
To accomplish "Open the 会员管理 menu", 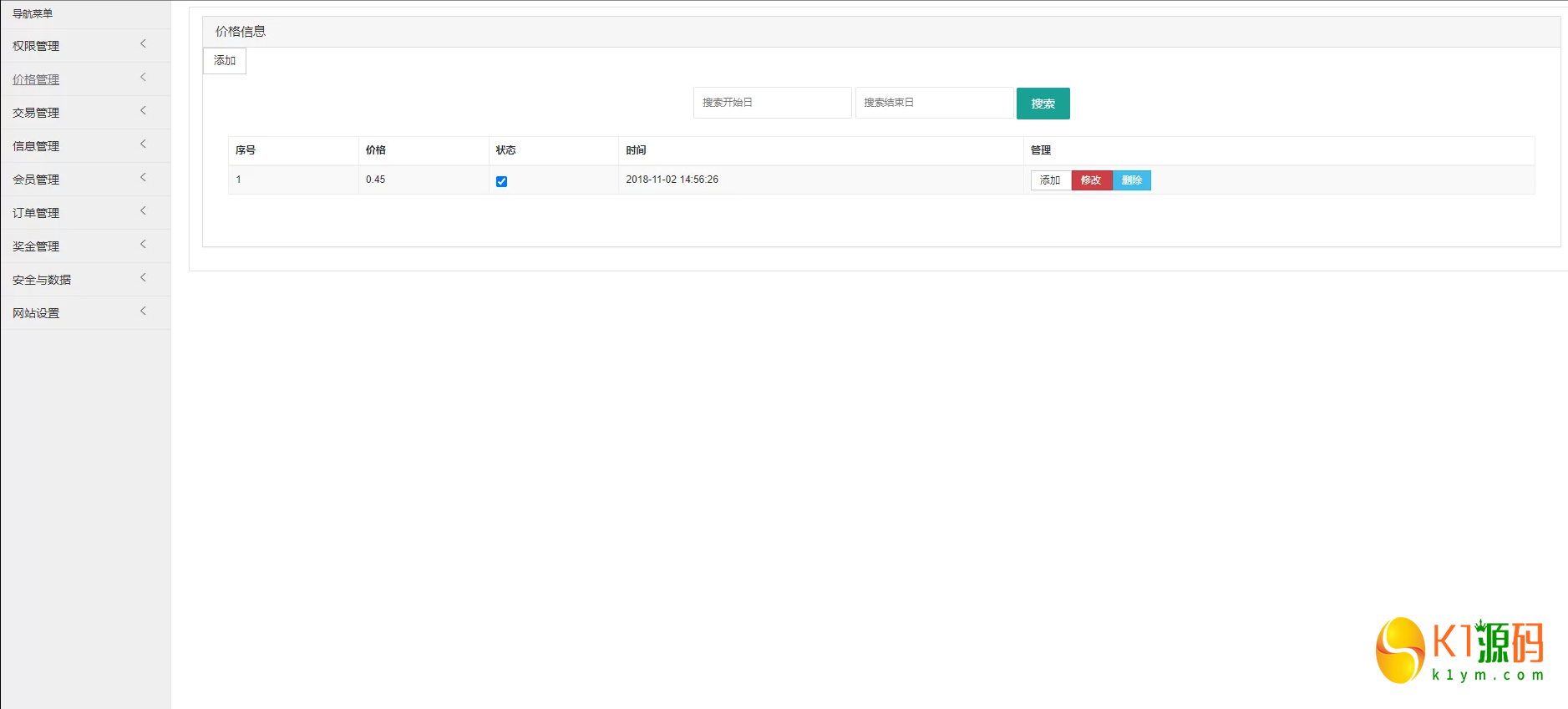I will [x=85, y=180].
